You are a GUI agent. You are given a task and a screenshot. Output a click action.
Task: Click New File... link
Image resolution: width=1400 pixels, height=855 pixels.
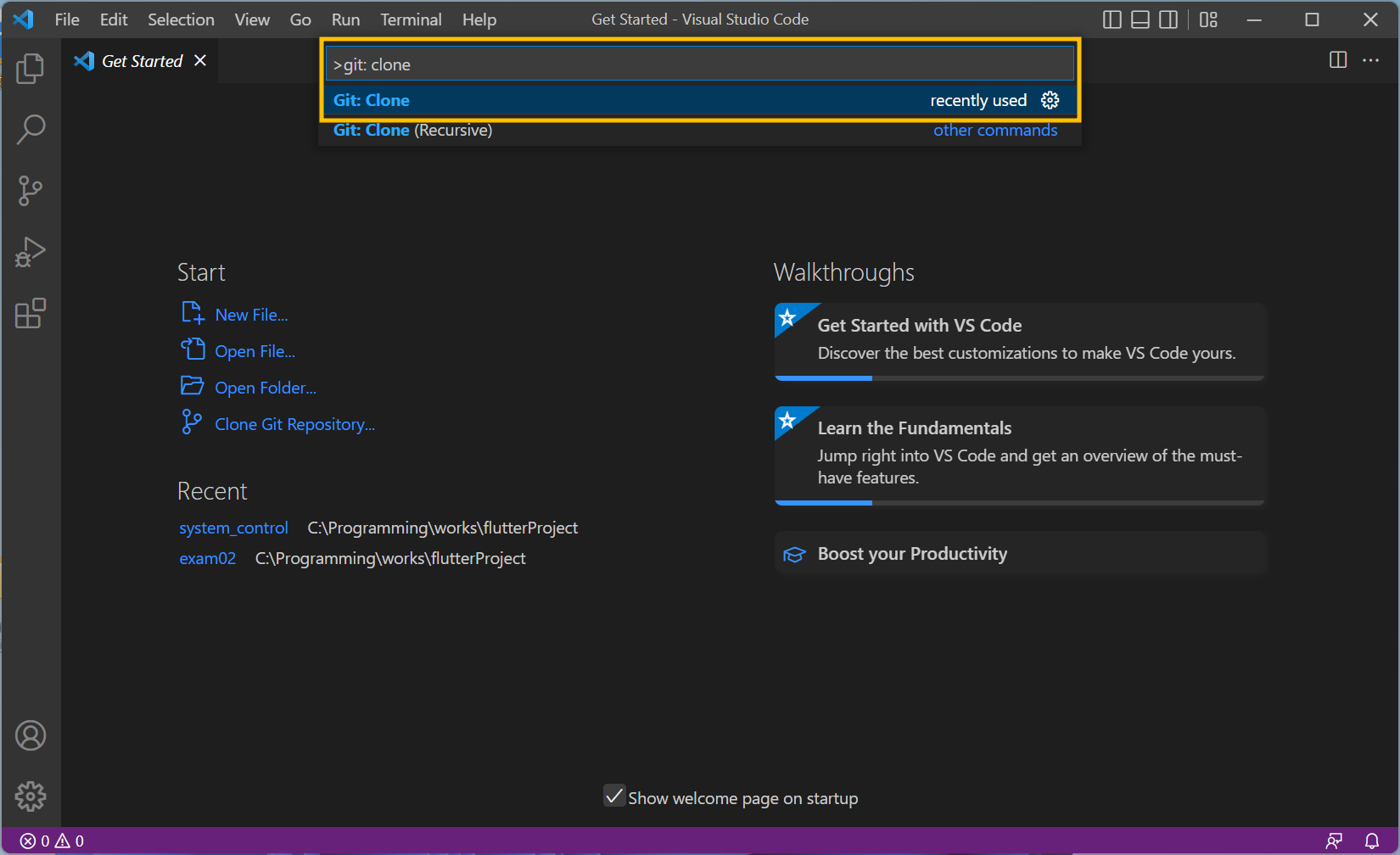pyautogui.click(x=251, y=315)
